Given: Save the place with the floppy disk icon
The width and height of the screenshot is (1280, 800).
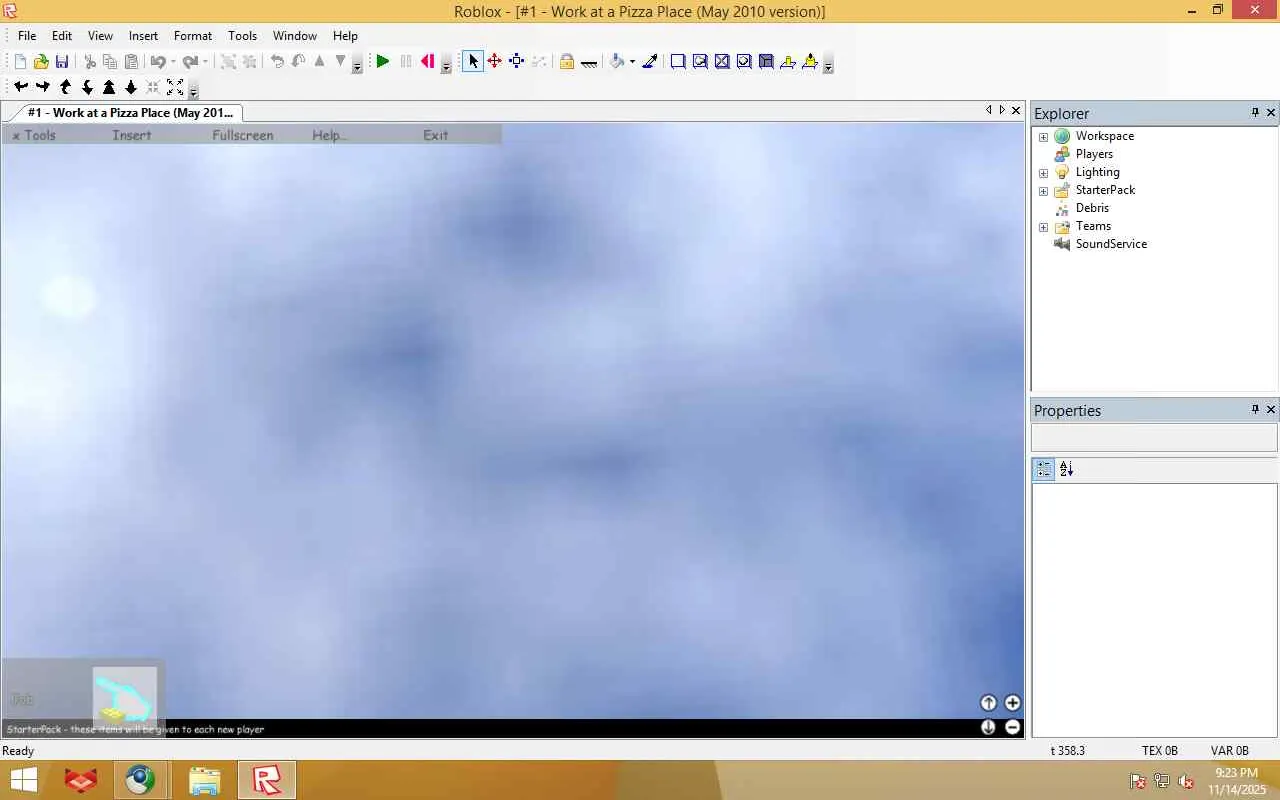Looking at the screenshot, I should point(62,62).
